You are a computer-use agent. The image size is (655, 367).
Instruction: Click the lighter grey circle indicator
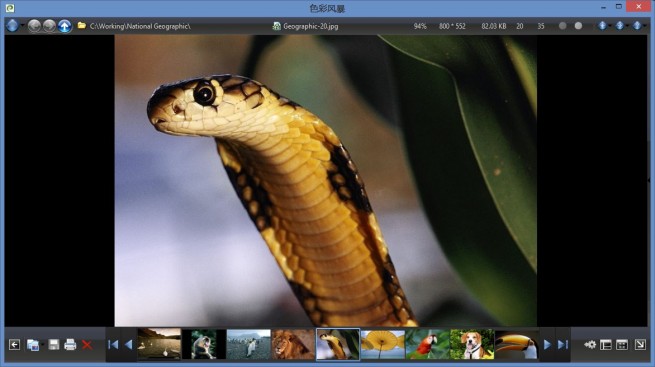(578, 26)
